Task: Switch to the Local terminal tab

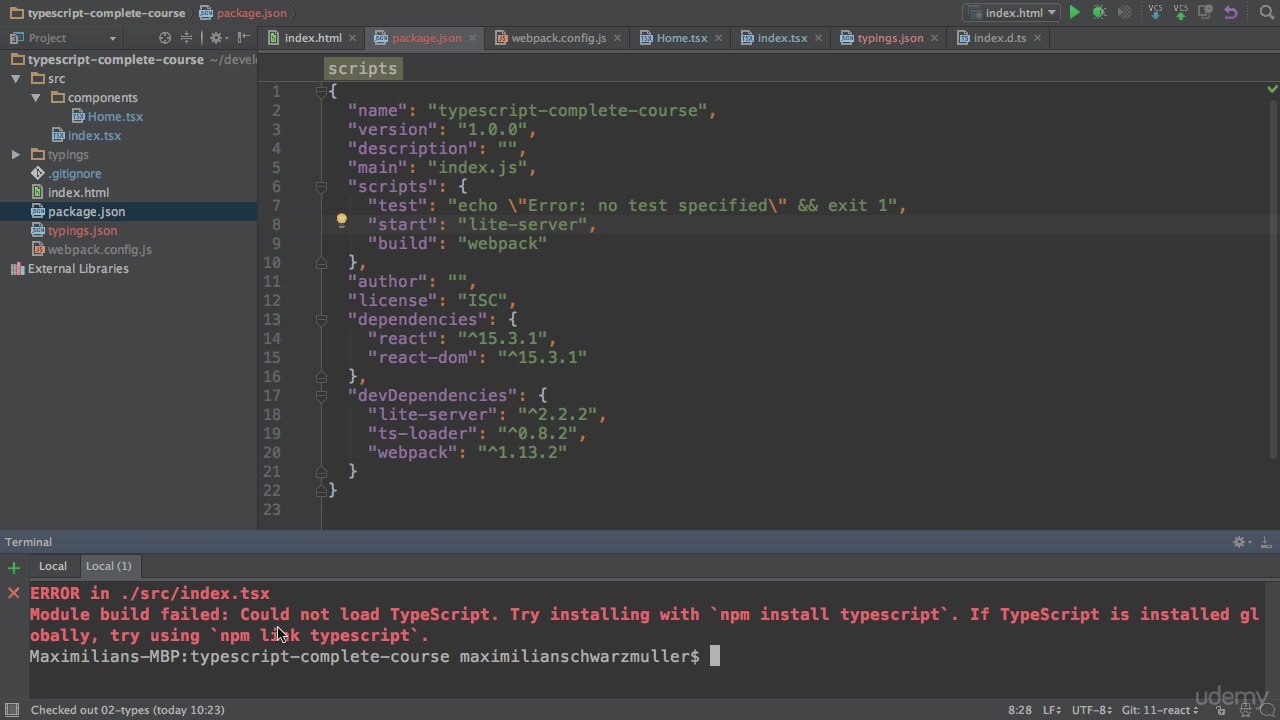Action: [x=53, y=566]
